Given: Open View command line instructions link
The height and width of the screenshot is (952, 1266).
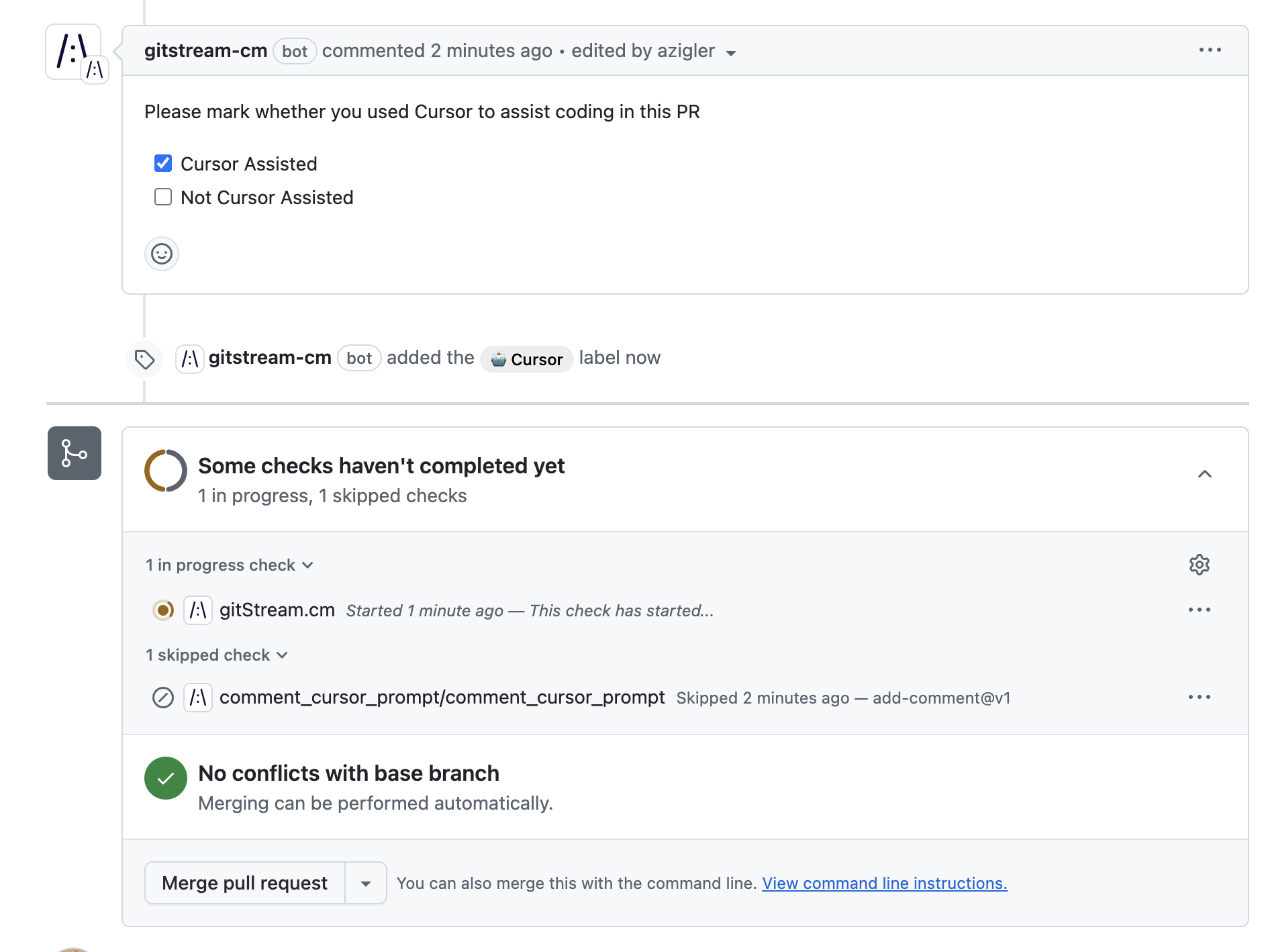Looking at the screenshot, I should pyautogui.click(x=884, y=883).
